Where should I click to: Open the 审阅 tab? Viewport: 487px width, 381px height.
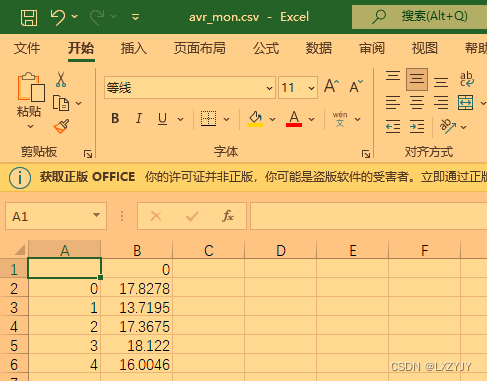click(x=372, y=48)
